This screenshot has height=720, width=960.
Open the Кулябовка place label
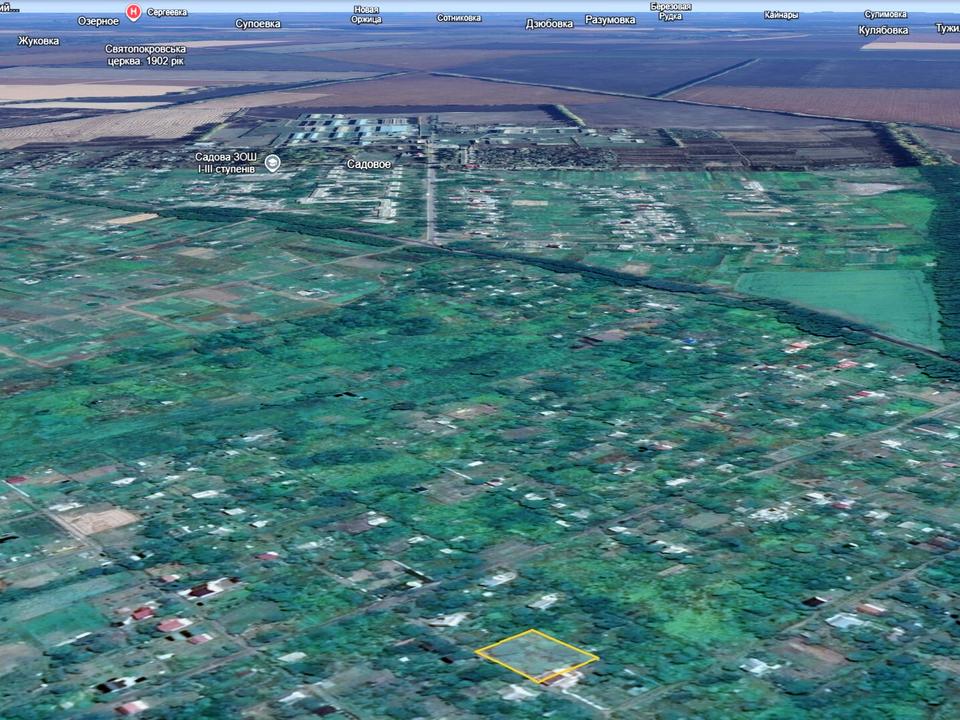tap(883, 30)
